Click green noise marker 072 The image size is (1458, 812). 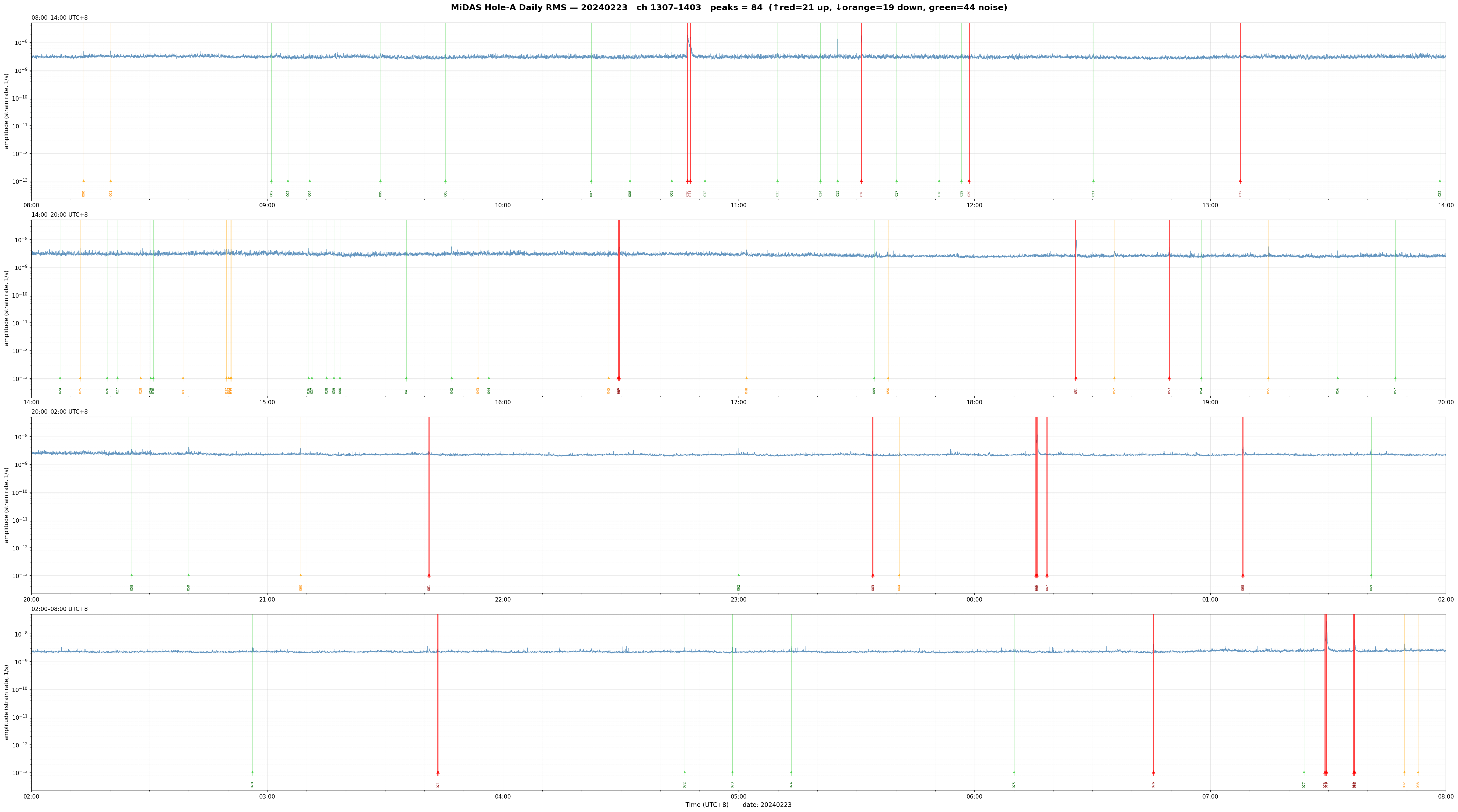pos(685,772)
